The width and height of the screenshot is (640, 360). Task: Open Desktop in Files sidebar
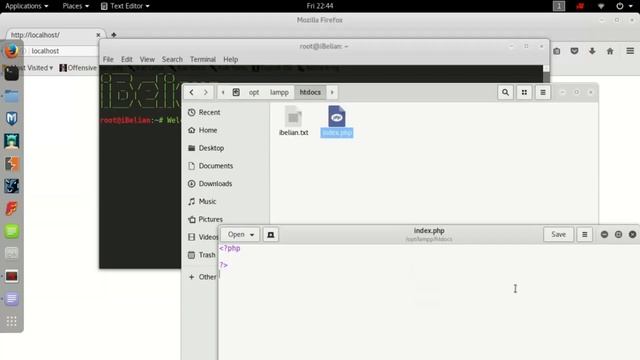click(225, 148)
